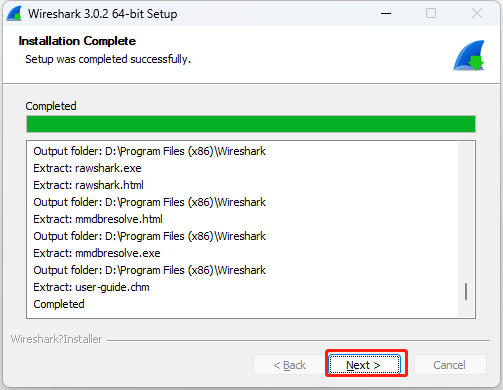Select the final 'Completed' log line
This screenshot has height=390, width=503.
(x=59, y=304)
